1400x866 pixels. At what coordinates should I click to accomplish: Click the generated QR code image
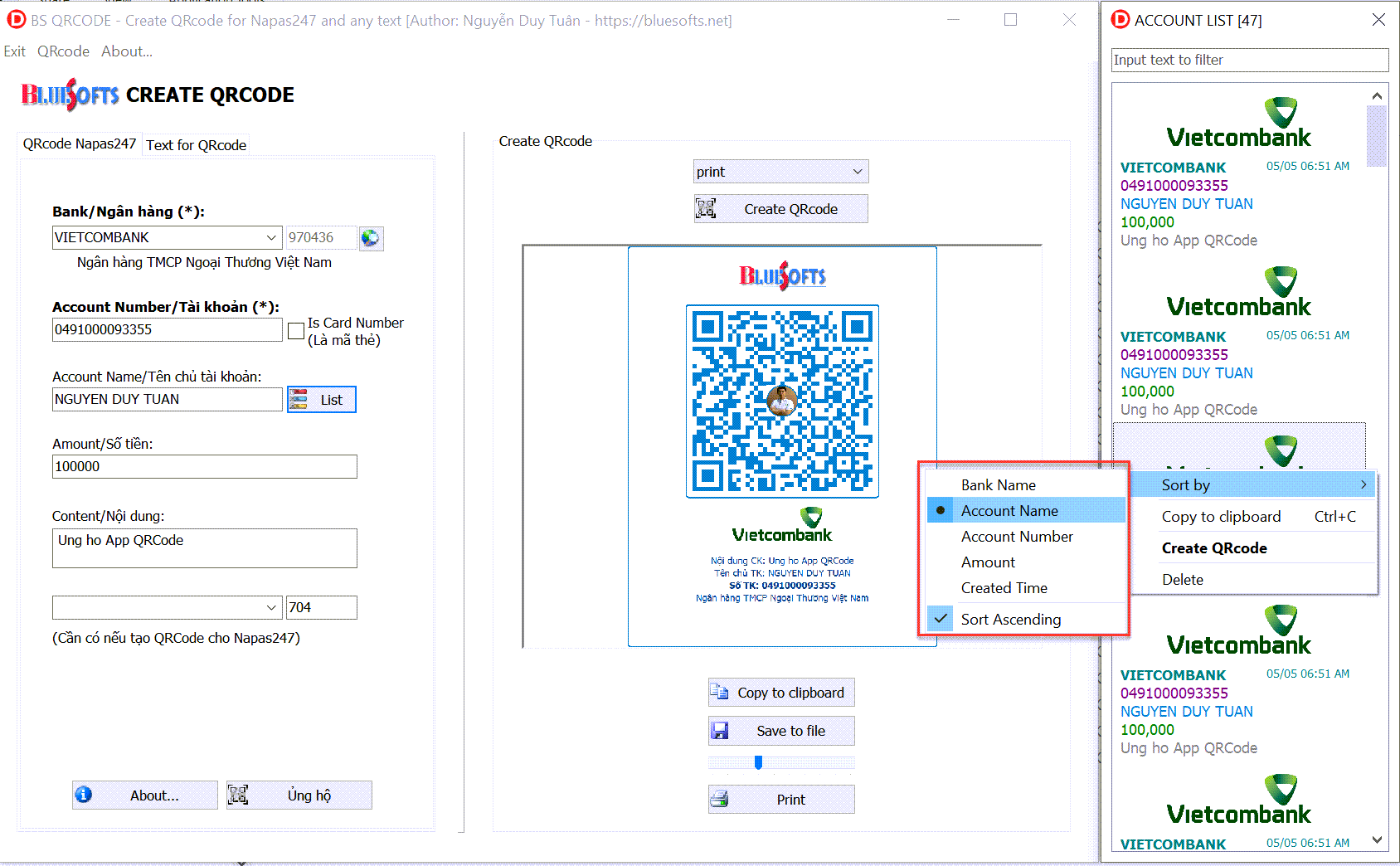pos(782,401)
